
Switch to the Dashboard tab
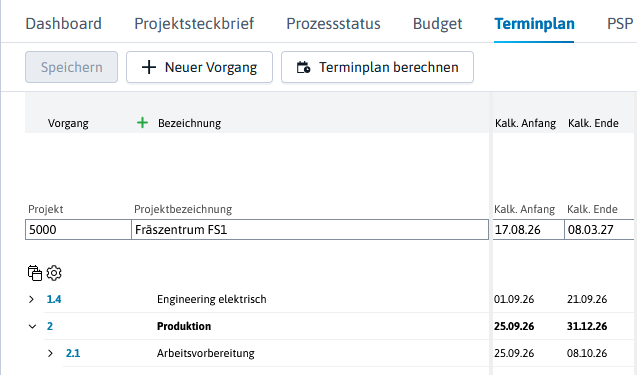click(x=64, y=24)
